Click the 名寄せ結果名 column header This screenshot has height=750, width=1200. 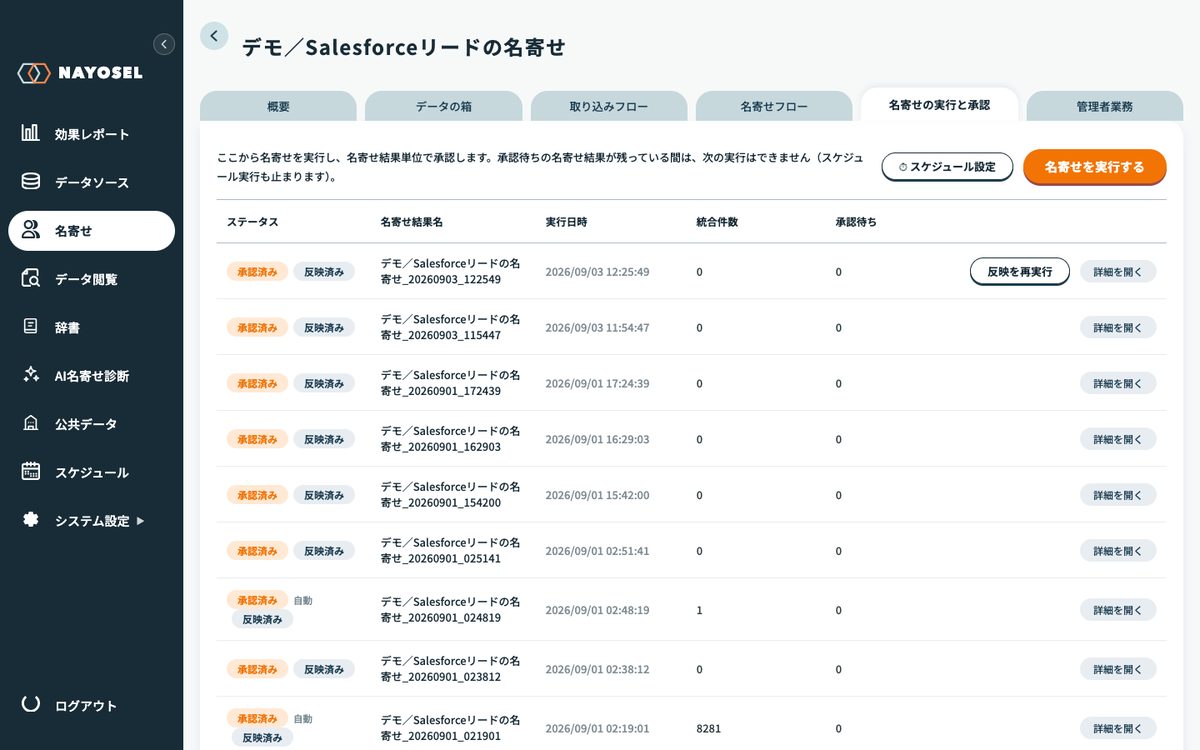pyautogui.click(x=411, y=222)
